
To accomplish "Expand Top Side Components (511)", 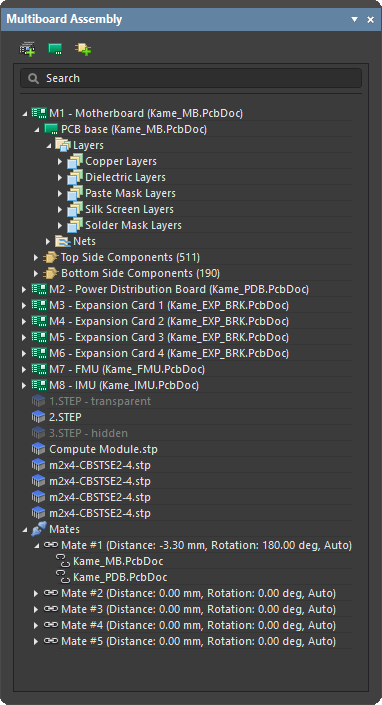I will click(36, 258).
